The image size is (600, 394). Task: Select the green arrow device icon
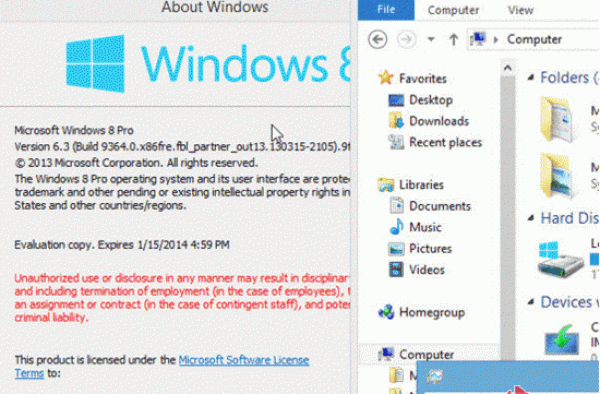(x=561, y=339)
